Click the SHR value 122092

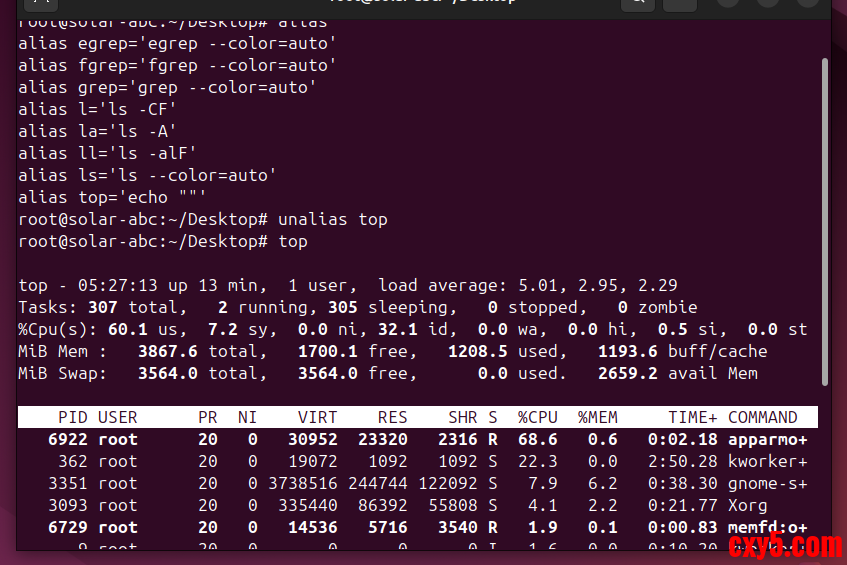point(448,483)
